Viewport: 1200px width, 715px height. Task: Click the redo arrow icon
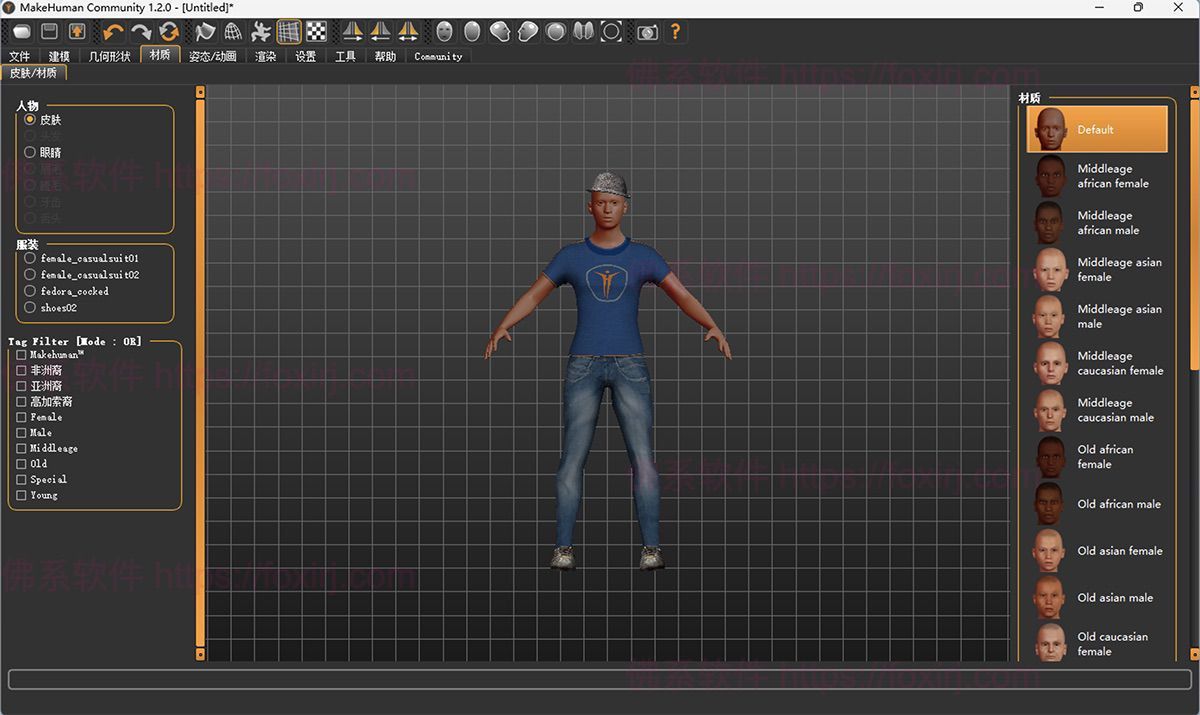point(141,32)
